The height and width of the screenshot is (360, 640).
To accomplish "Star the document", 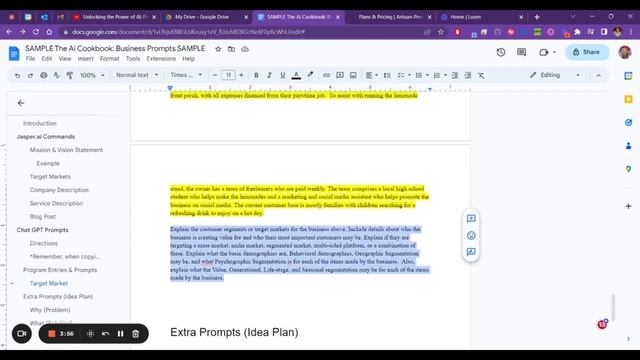I will pos(218,49).
